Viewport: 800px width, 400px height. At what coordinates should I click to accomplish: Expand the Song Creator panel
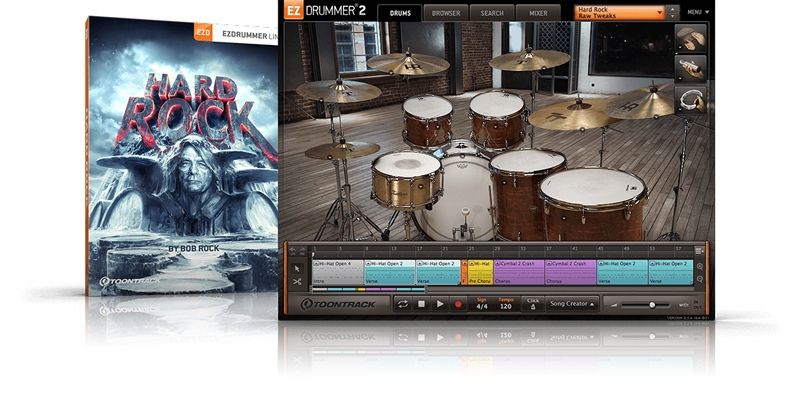pos(571,303)
